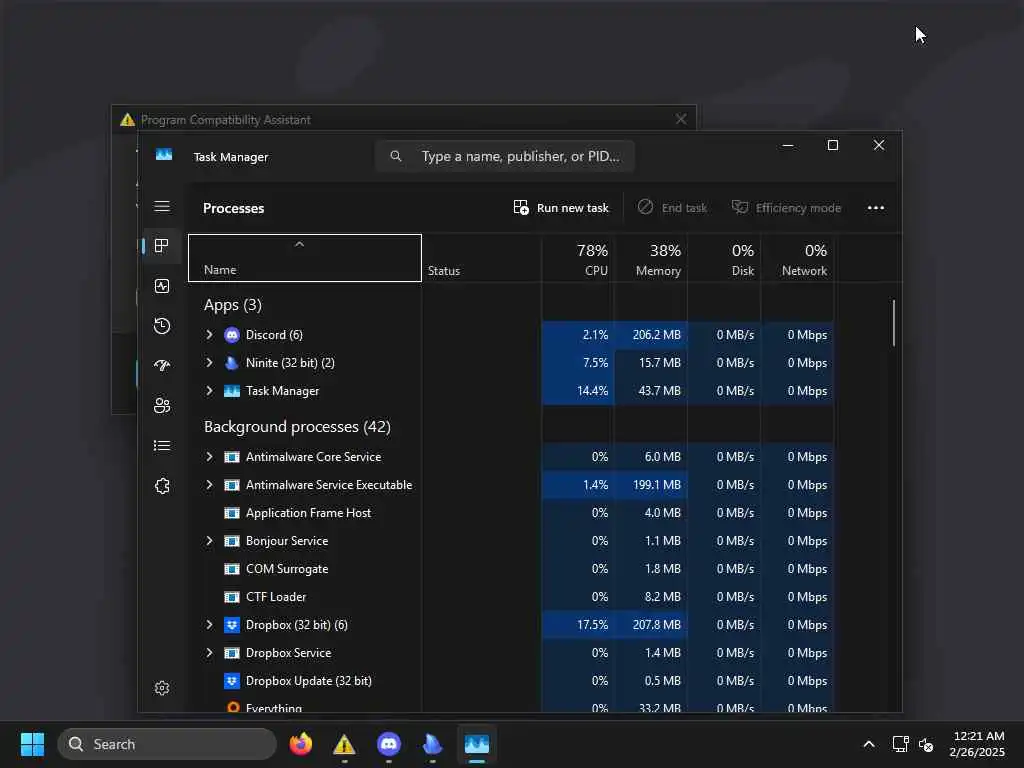Click the Ninite process icon
This screenshot has height=768, width=1024.
pyautogui.click(x=232, y=363)
